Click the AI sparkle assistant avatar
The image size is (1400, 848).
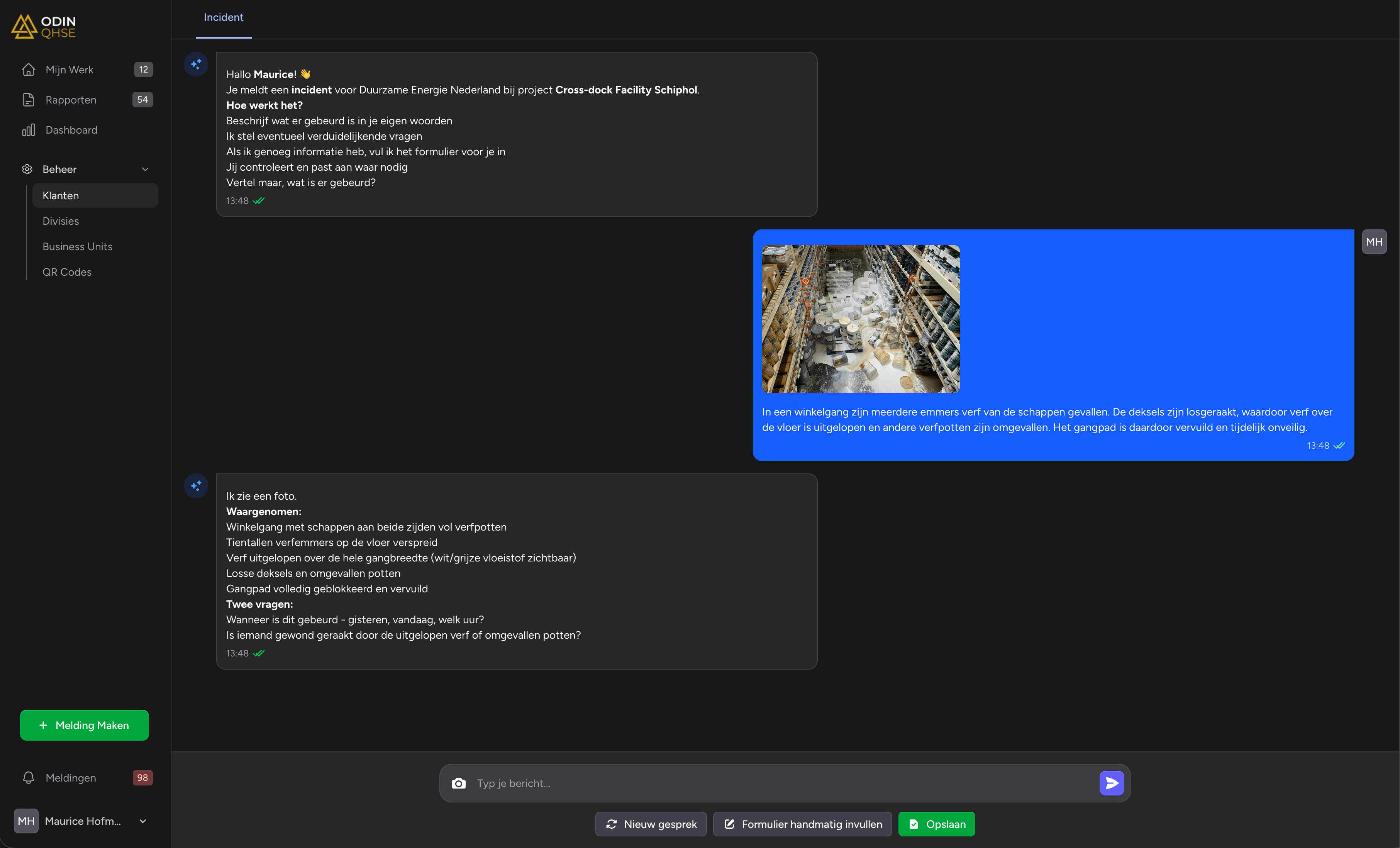[196, 64]
